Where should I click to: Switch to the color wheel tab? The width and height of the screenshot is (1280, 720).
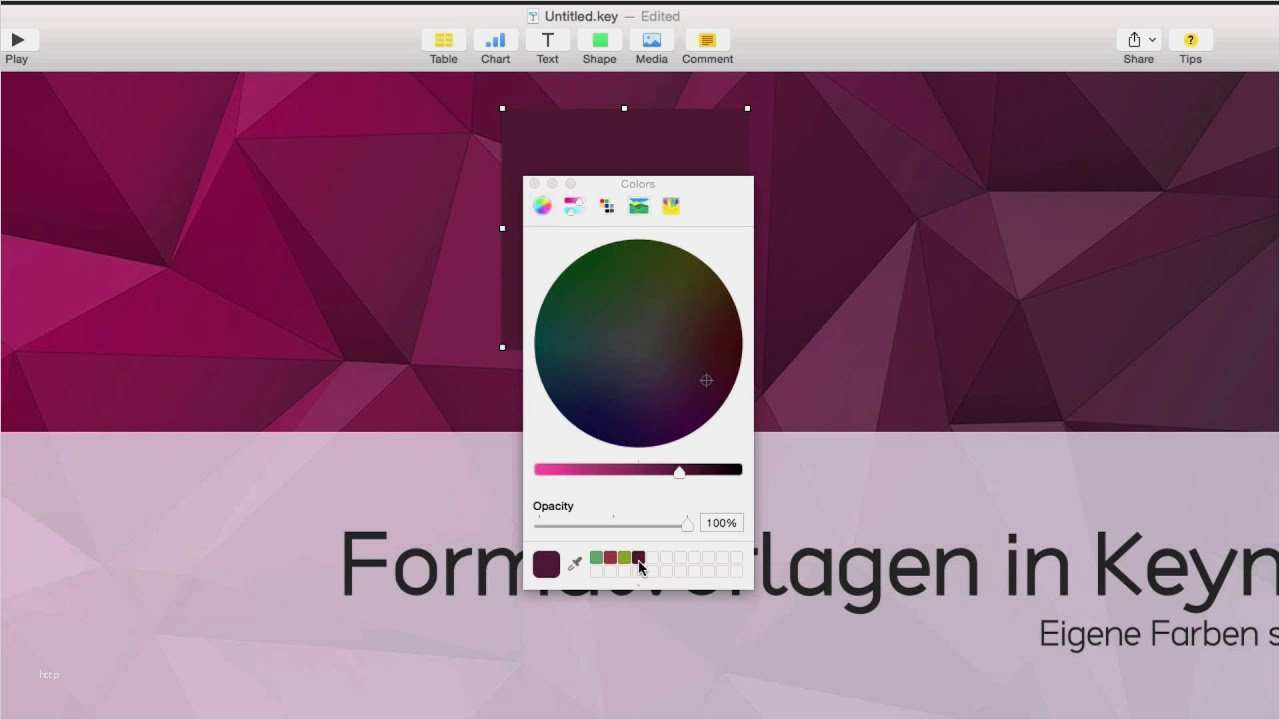point(542,206)
